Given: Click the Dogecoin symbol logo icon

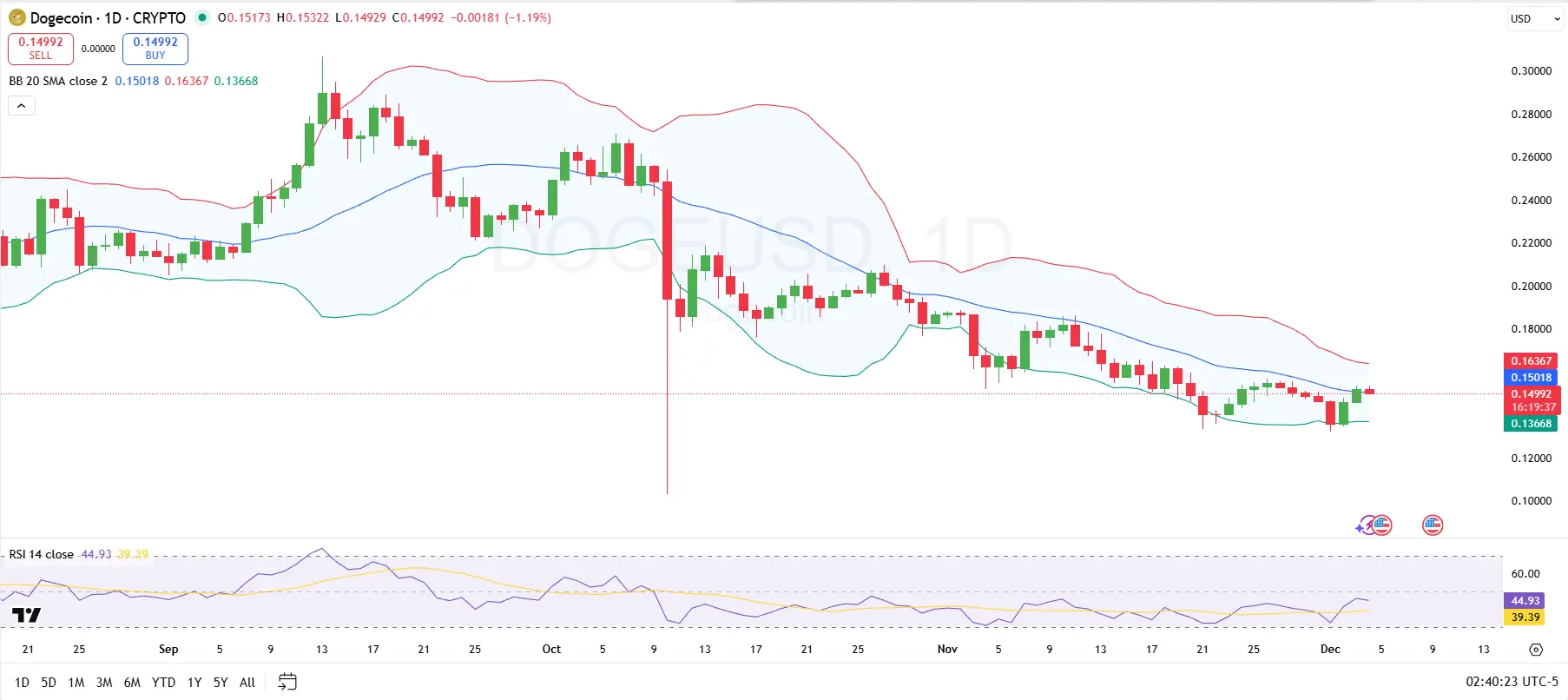Looking at the screenshot, I should (16, 17).
